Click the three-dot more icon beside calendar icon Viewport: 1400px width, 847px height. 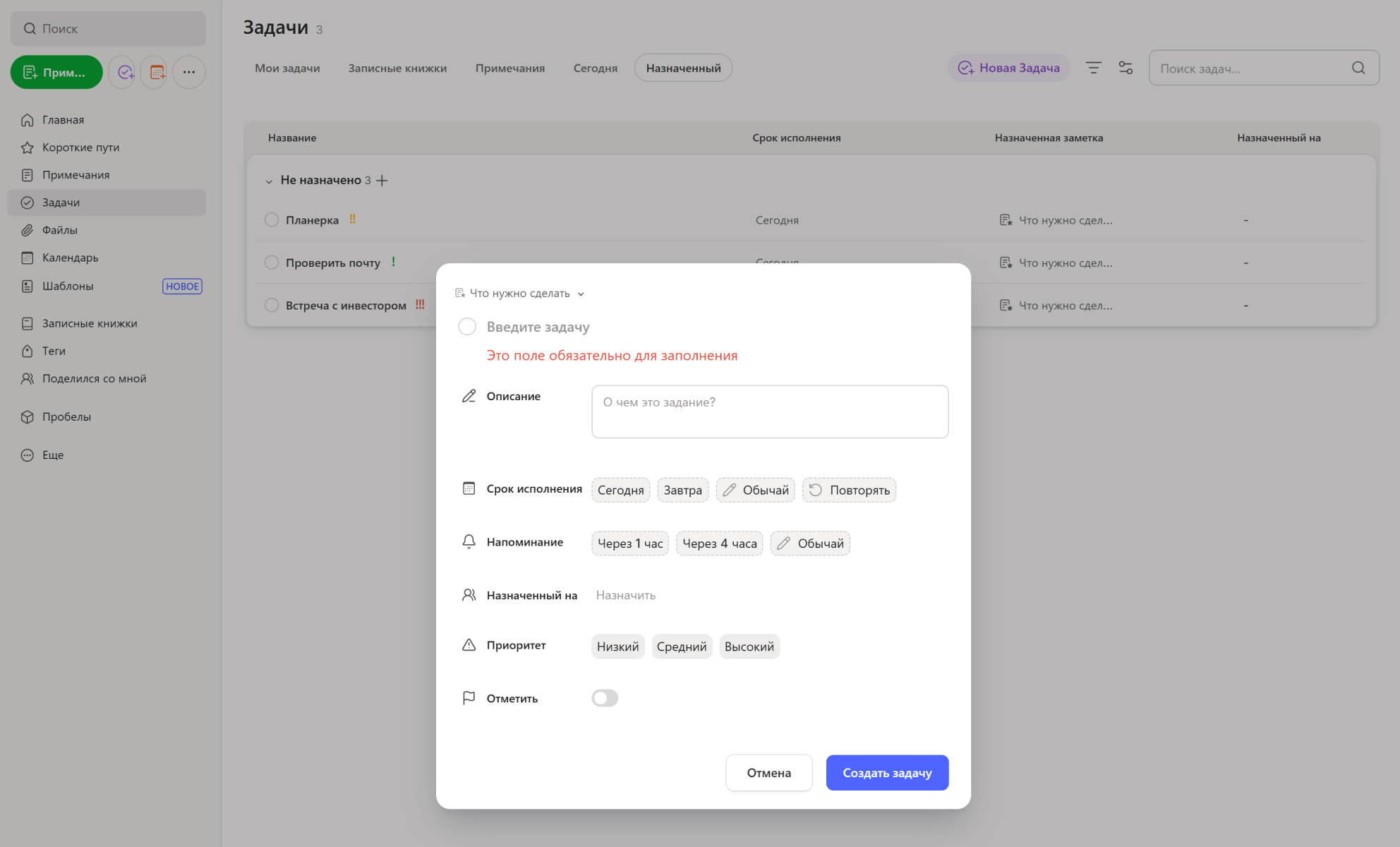coord(188,71)
